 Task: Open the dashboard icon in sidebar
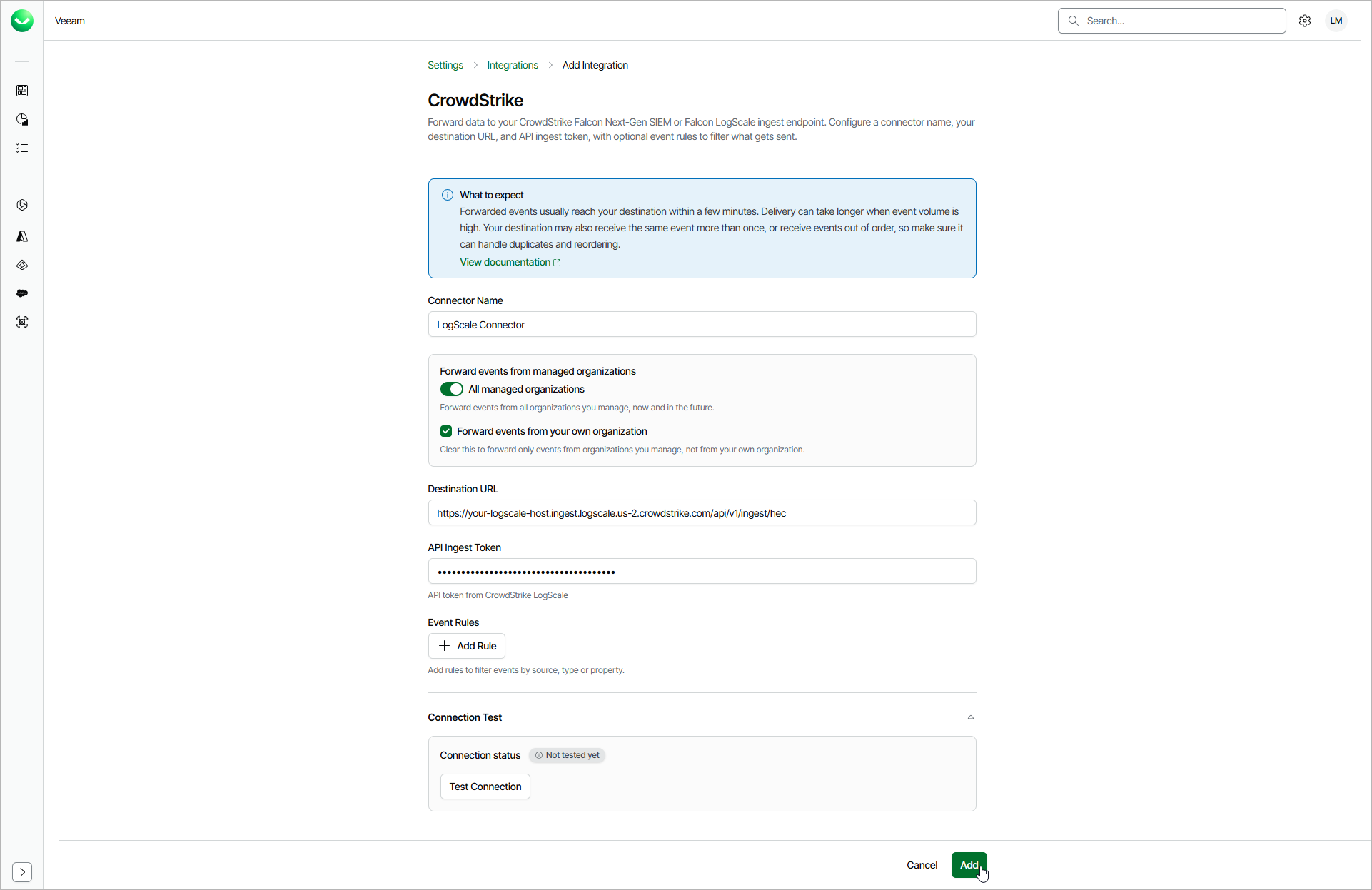point(22,91)
